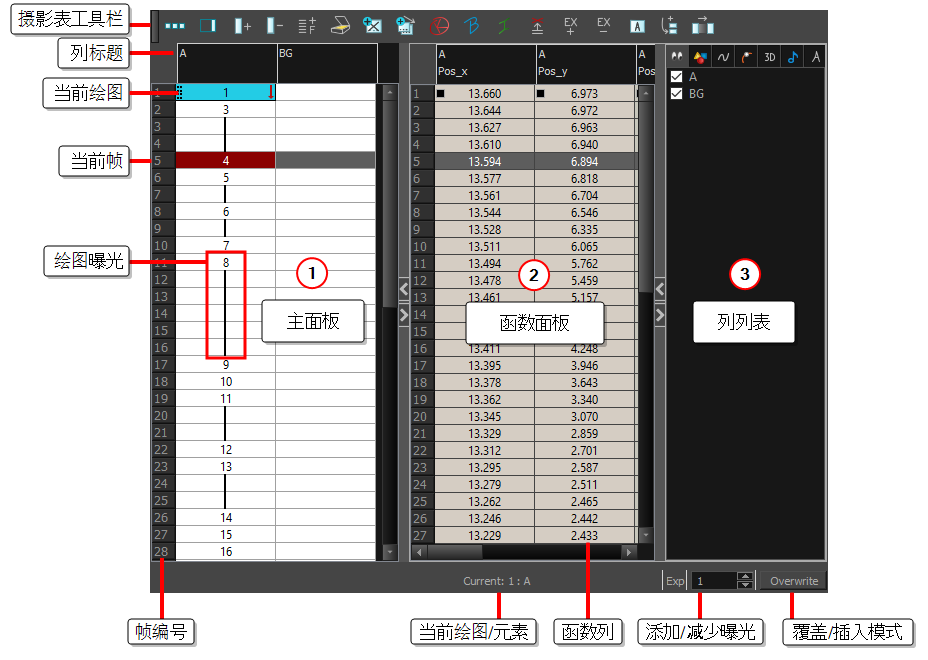The width and height of the screenshot is (928, 660).
Task: Mark as in-between with green I icon
Action: pyautogui.click(x=504, y=25)
